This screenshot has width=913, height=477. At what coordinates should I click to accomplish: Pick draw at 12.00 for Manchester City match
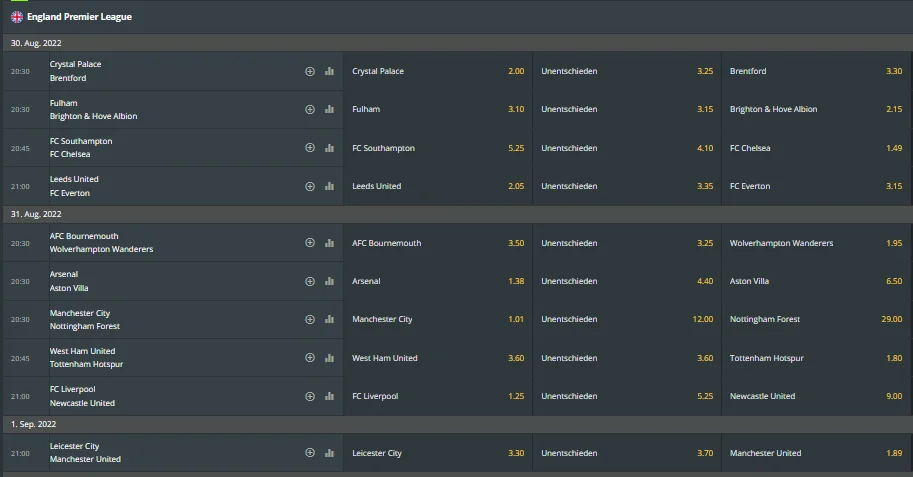(626, 320)
